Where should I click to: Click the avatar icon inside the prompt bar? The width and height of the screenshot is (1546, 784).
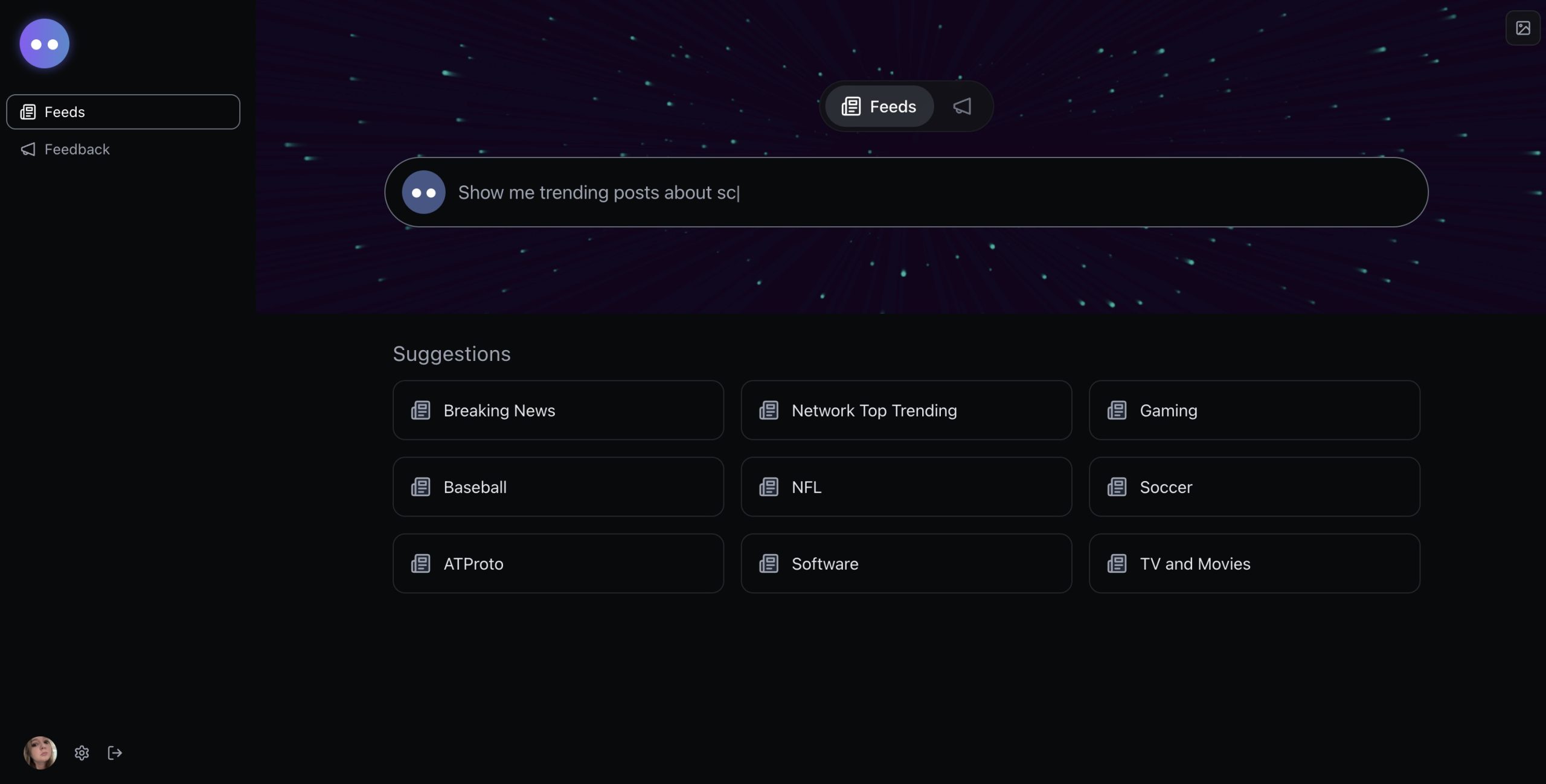tap(423, 192)
